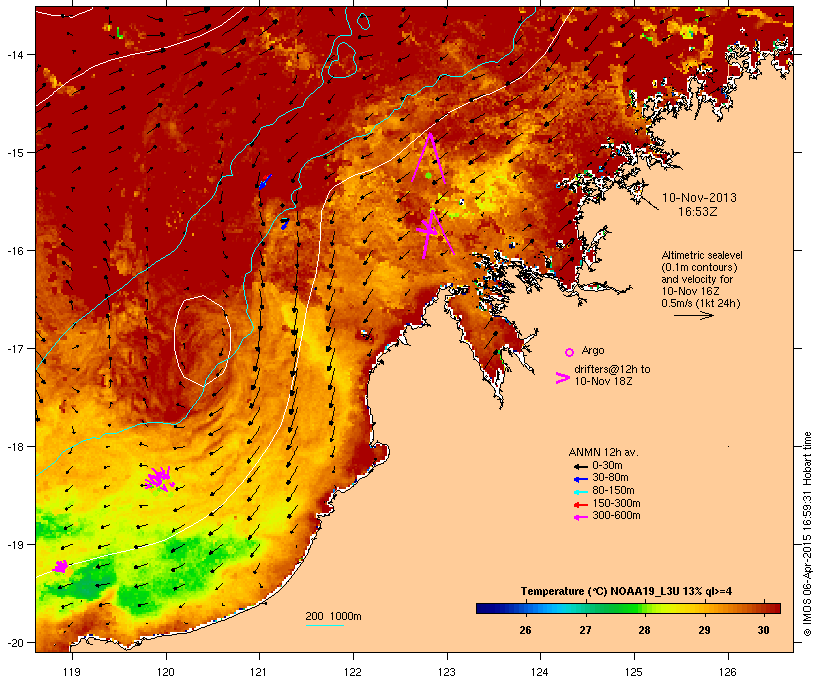820x680 pixels.
Task: Click the 0.5m/s velocity scale arrow
Action: point(693,315)
